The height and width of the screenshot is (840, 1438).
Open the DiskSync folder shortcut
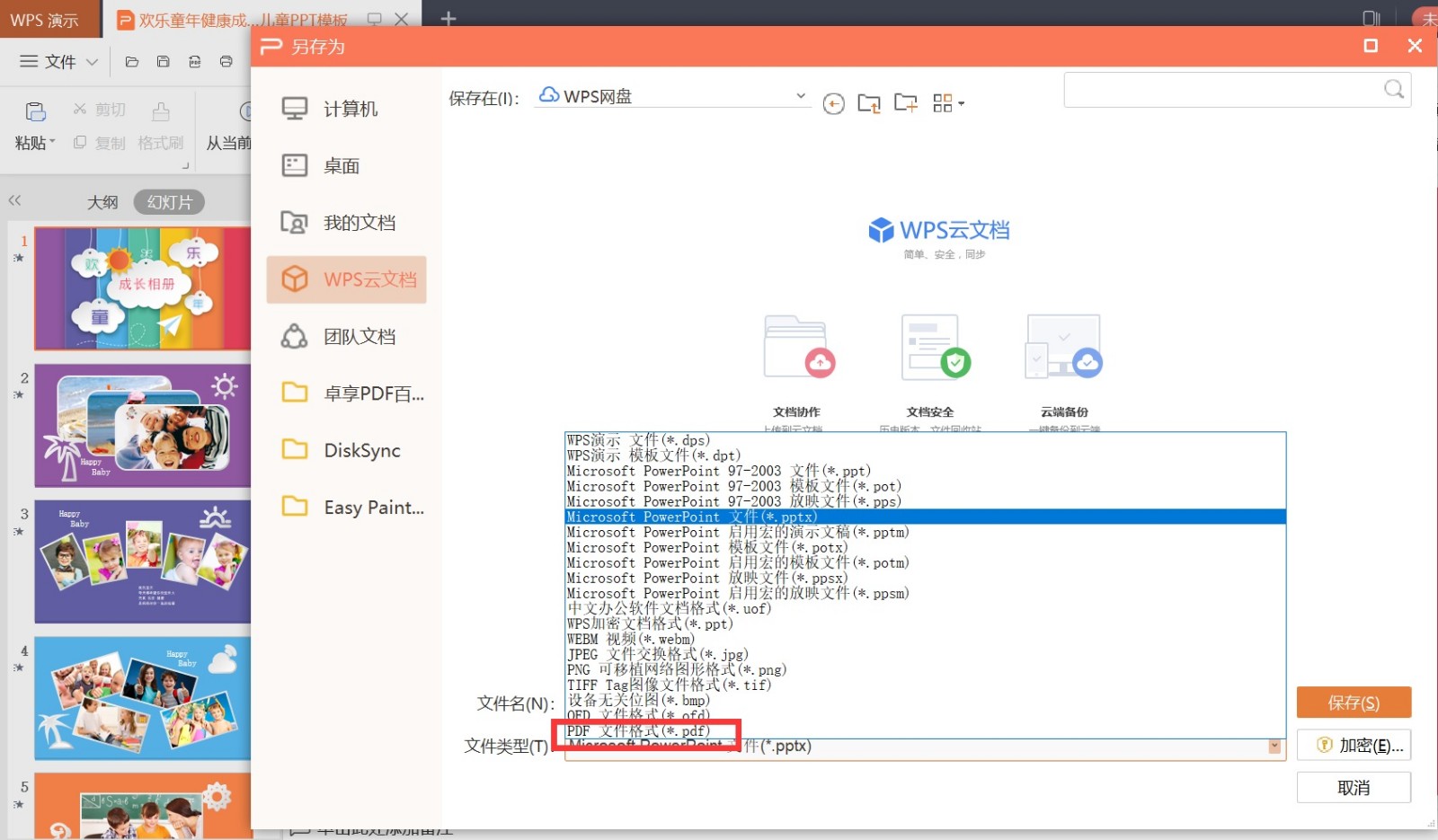pyautogui.click(x=347, y=450)
